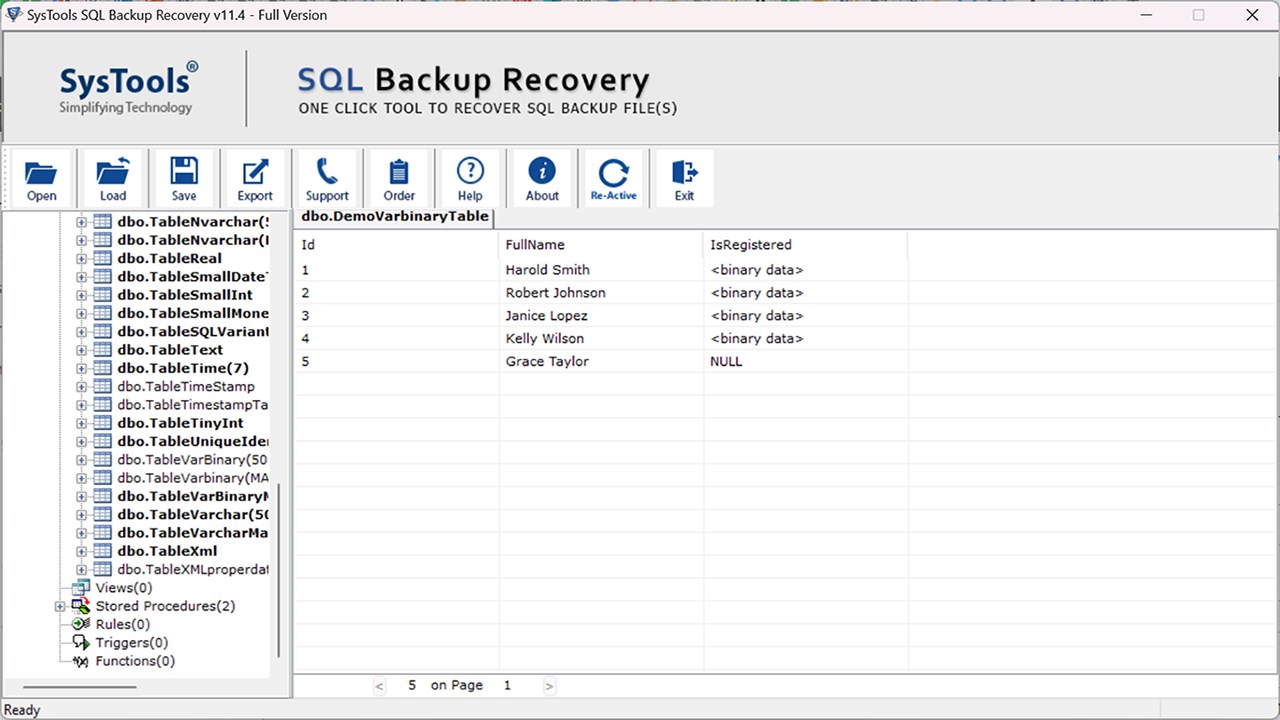Click the Open toolbar button

(41, 179)
